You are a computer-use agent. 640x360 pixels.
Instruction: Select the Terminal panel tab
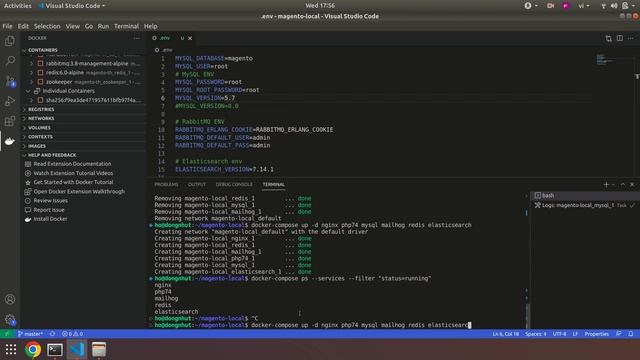coord(273,184)
